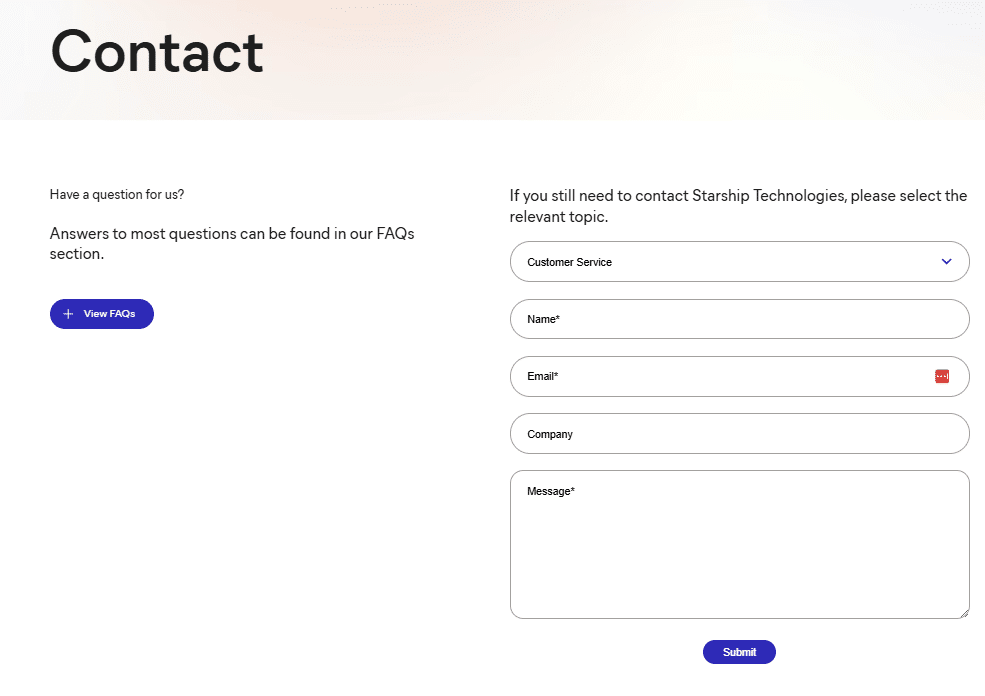Click the plus icon on View FAQs button
This screenshot has height=696, width=985.
point(68,314)
